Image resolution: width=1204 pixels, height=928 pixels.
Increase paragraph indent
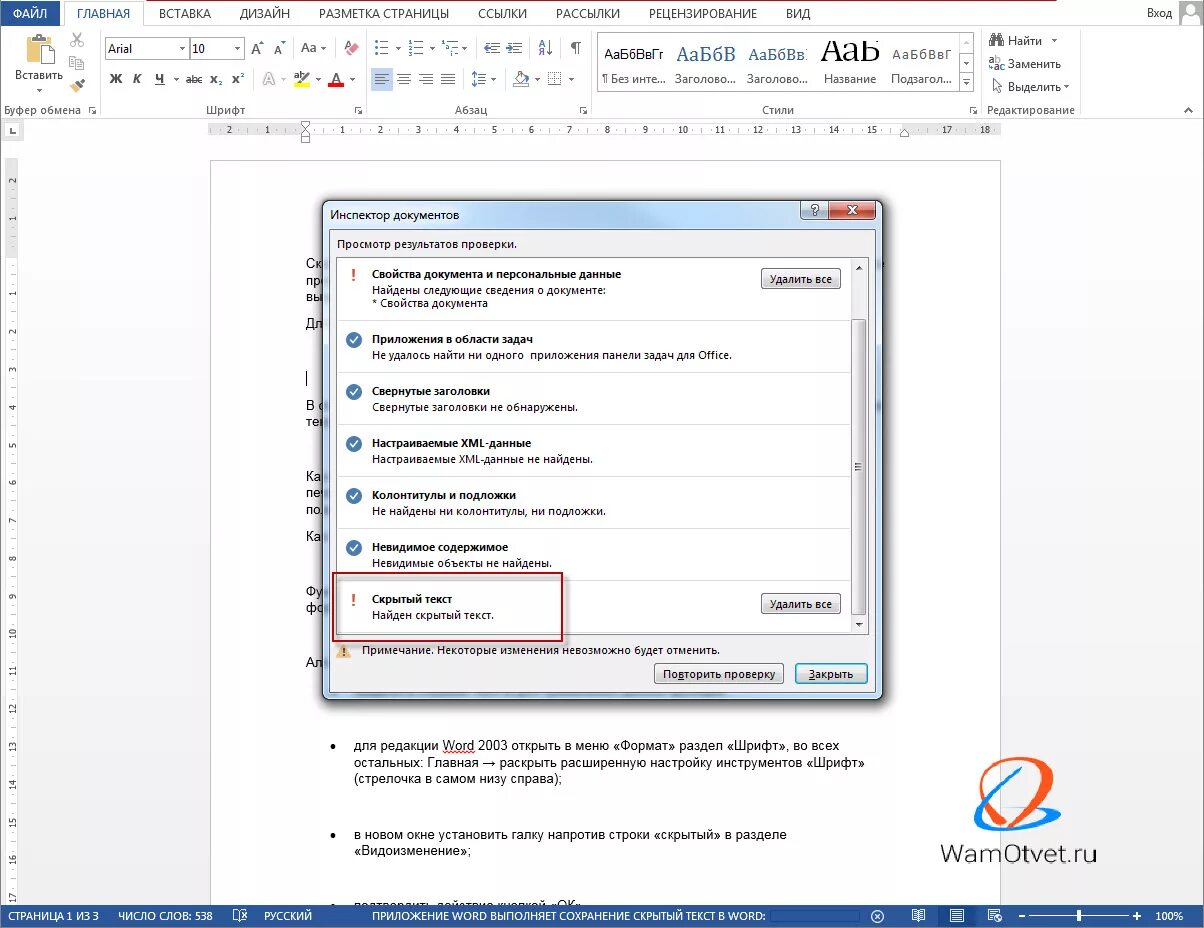[514, 48]
